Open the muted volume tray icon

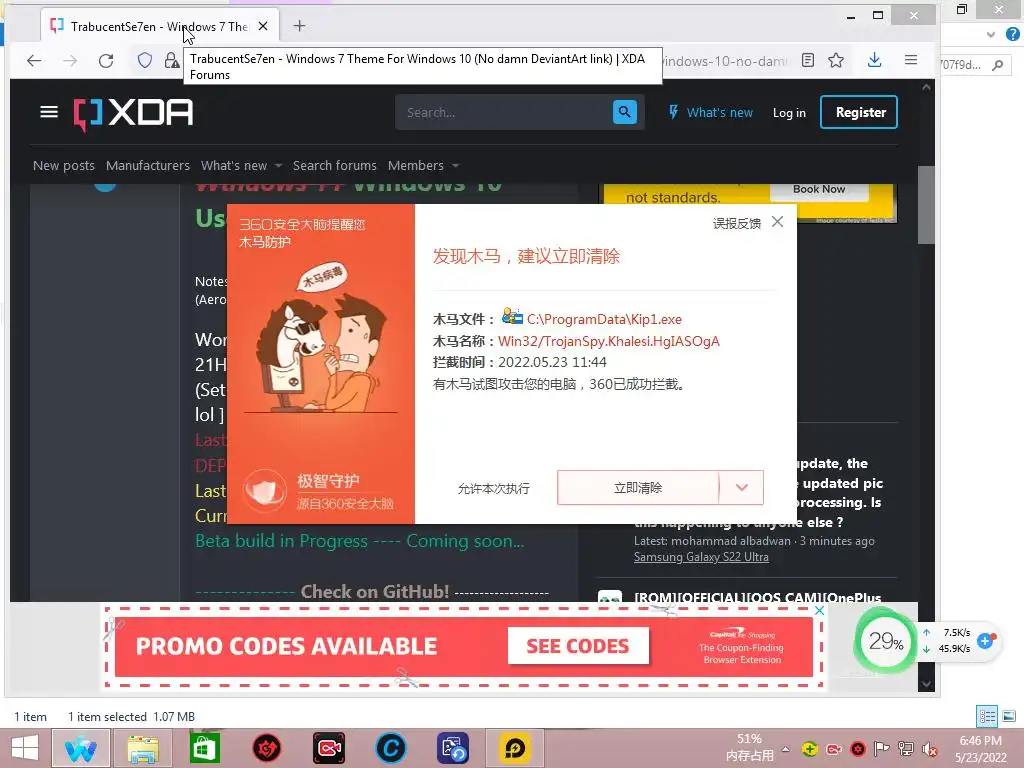coord(929,750)
